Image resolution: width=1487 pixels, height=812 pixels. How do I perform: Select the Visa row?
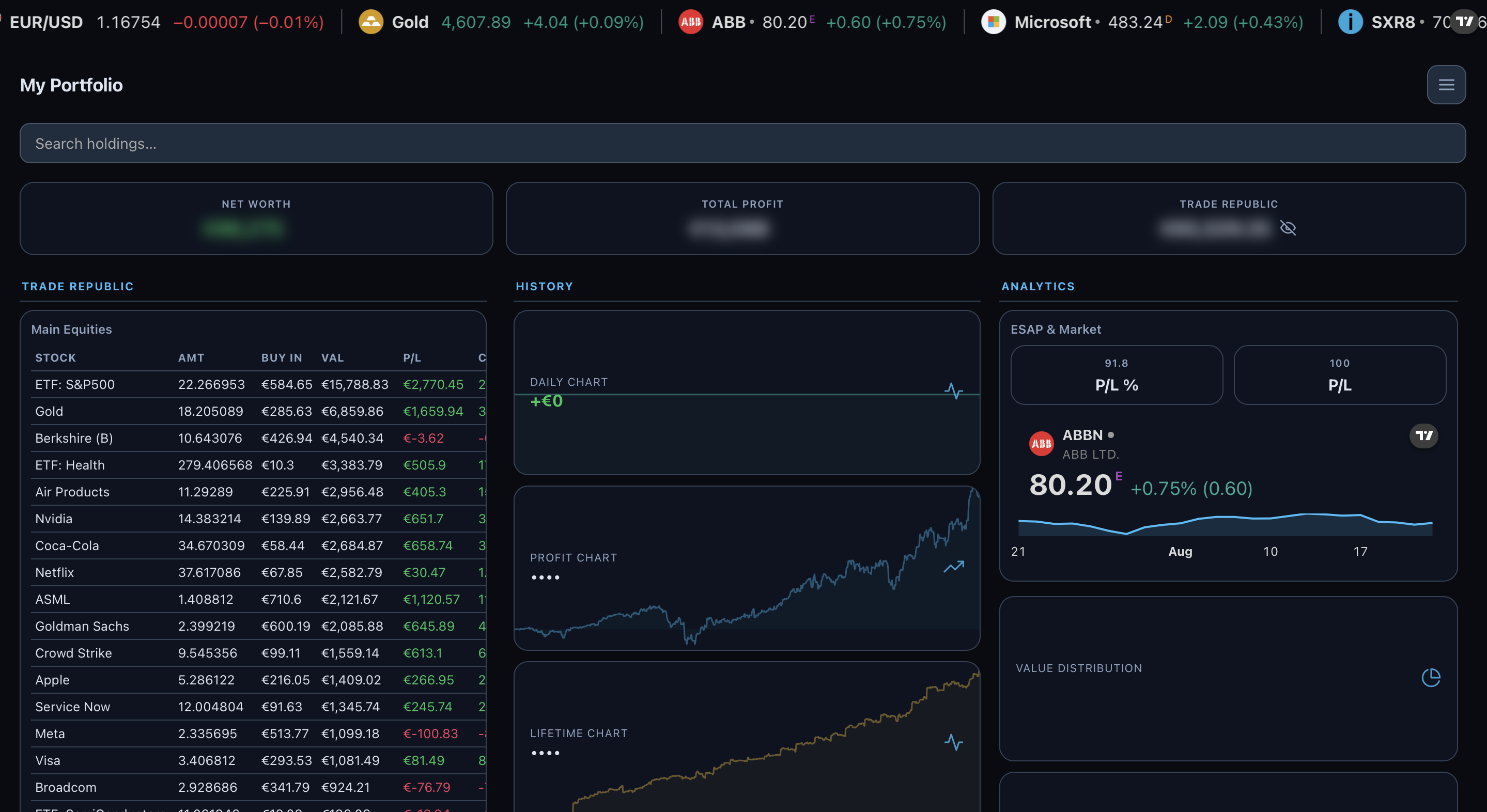click(259, 760)
